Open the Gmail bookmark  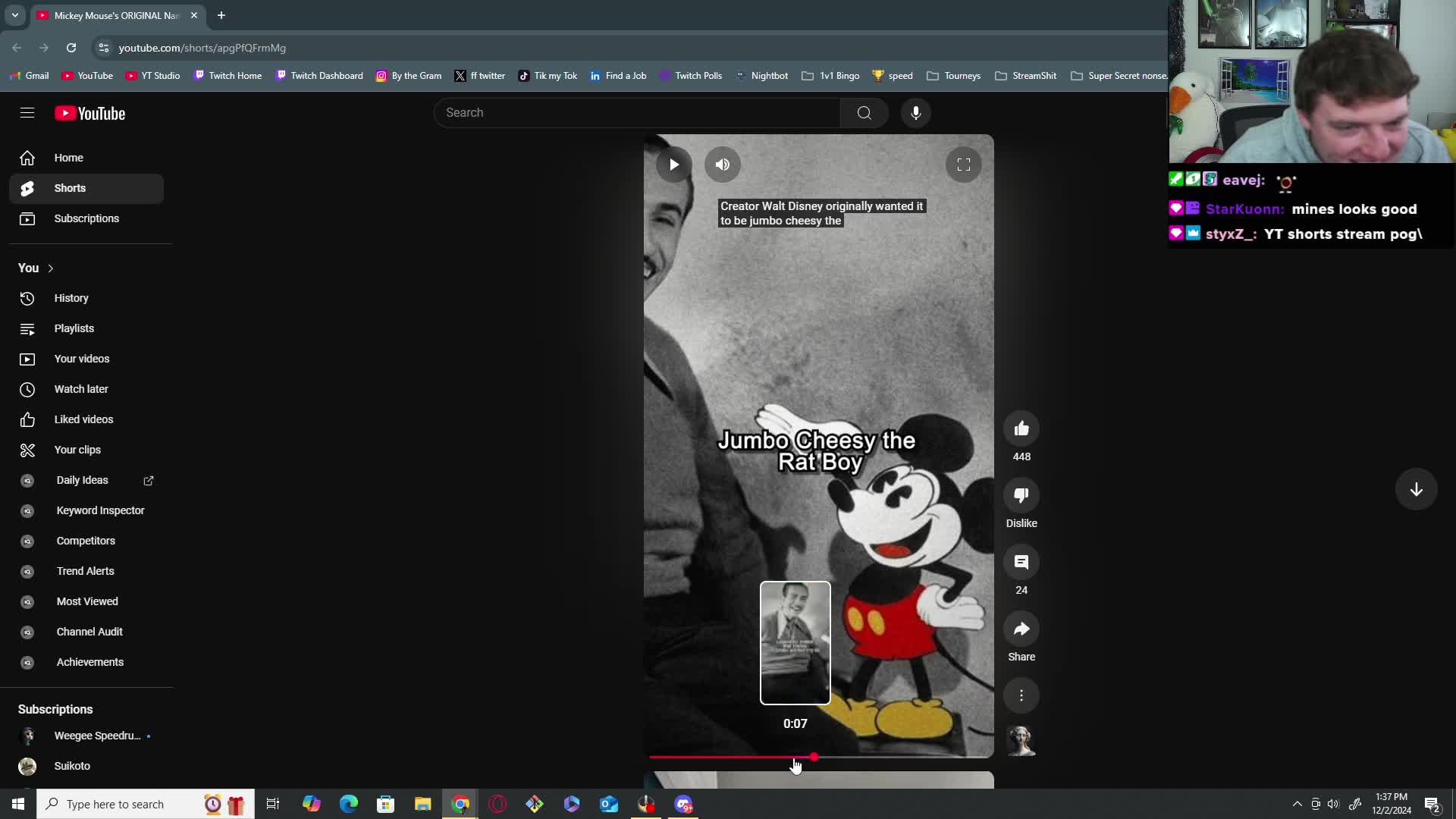click(30, 76)
